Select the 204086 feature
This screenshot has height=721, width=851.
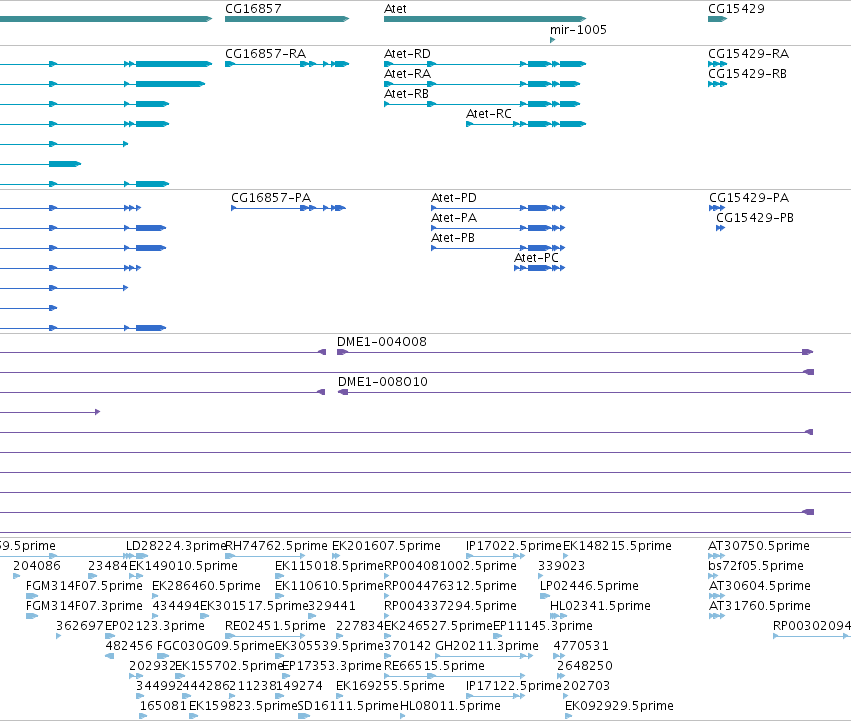point(37,566)
